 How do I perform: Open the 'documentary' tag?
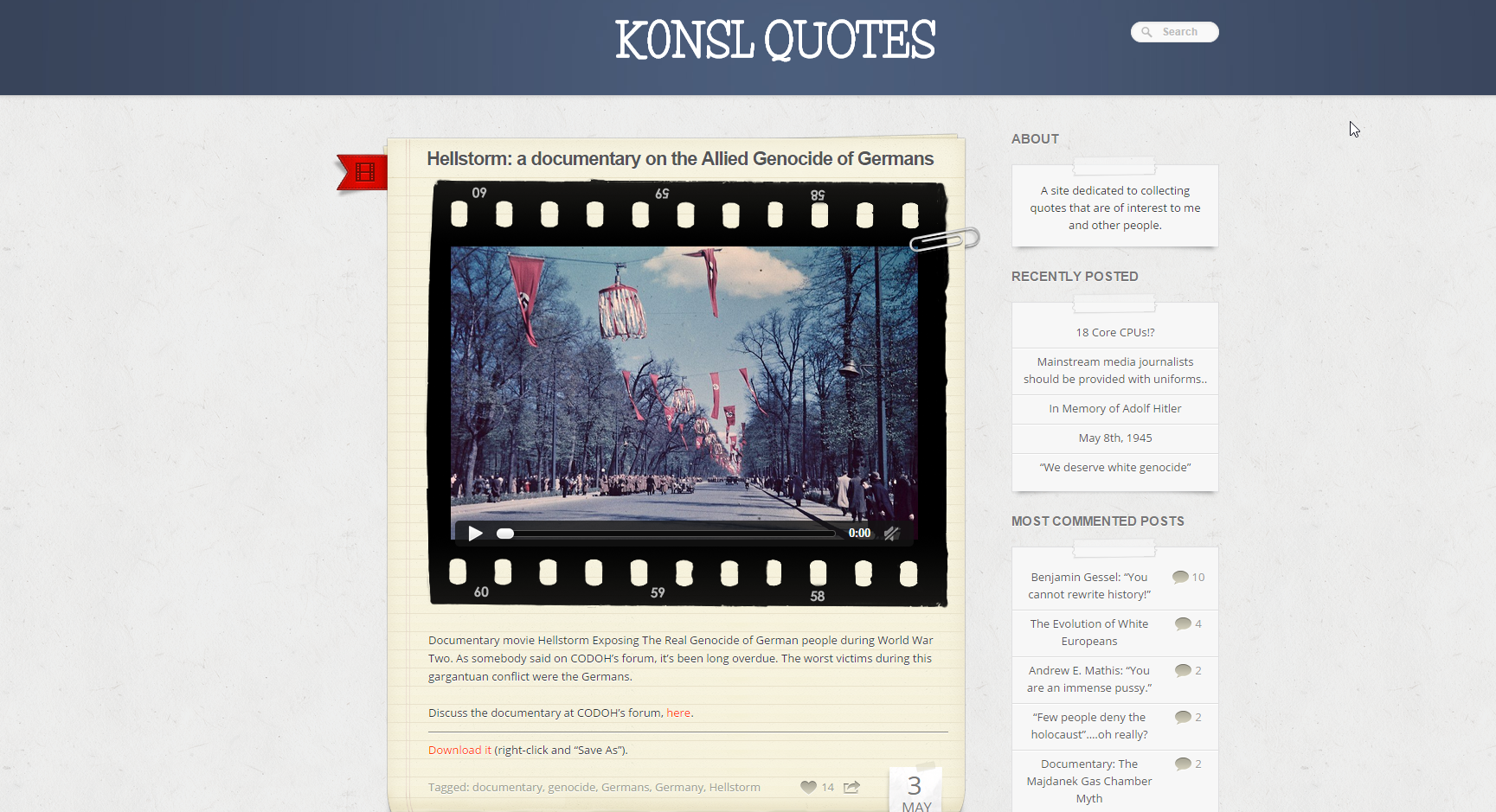click(x=507, y=787)
